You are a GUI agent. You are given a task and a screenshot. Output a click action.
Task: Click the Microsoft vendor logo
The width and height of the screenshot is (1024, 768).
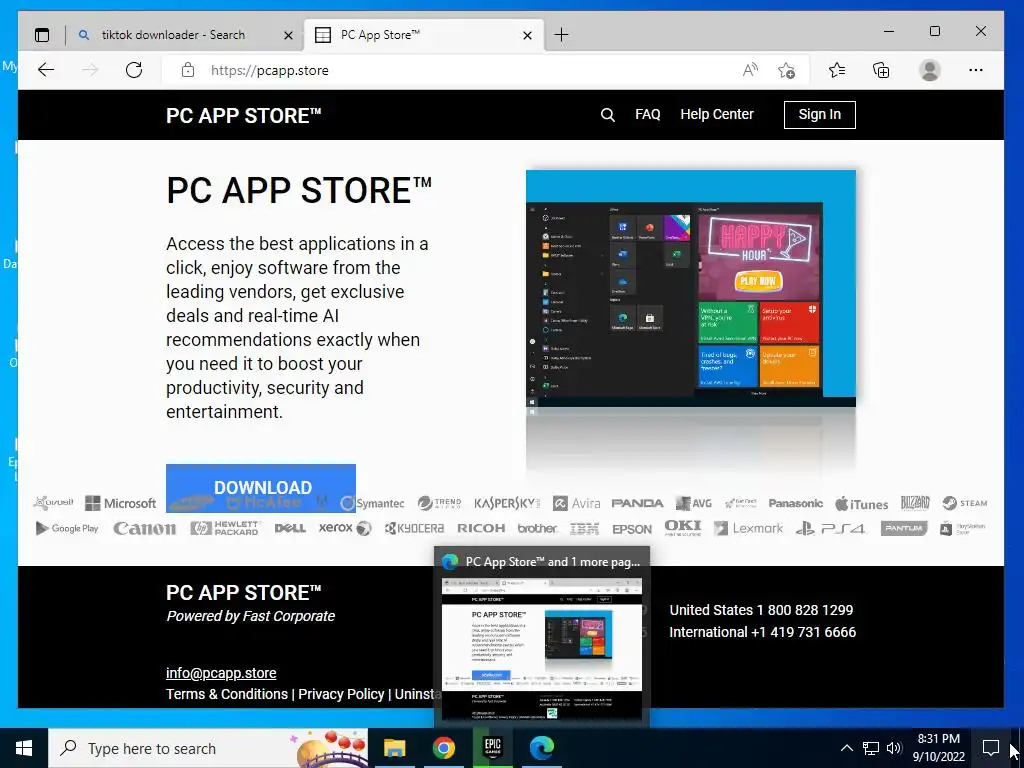[121, 503]
